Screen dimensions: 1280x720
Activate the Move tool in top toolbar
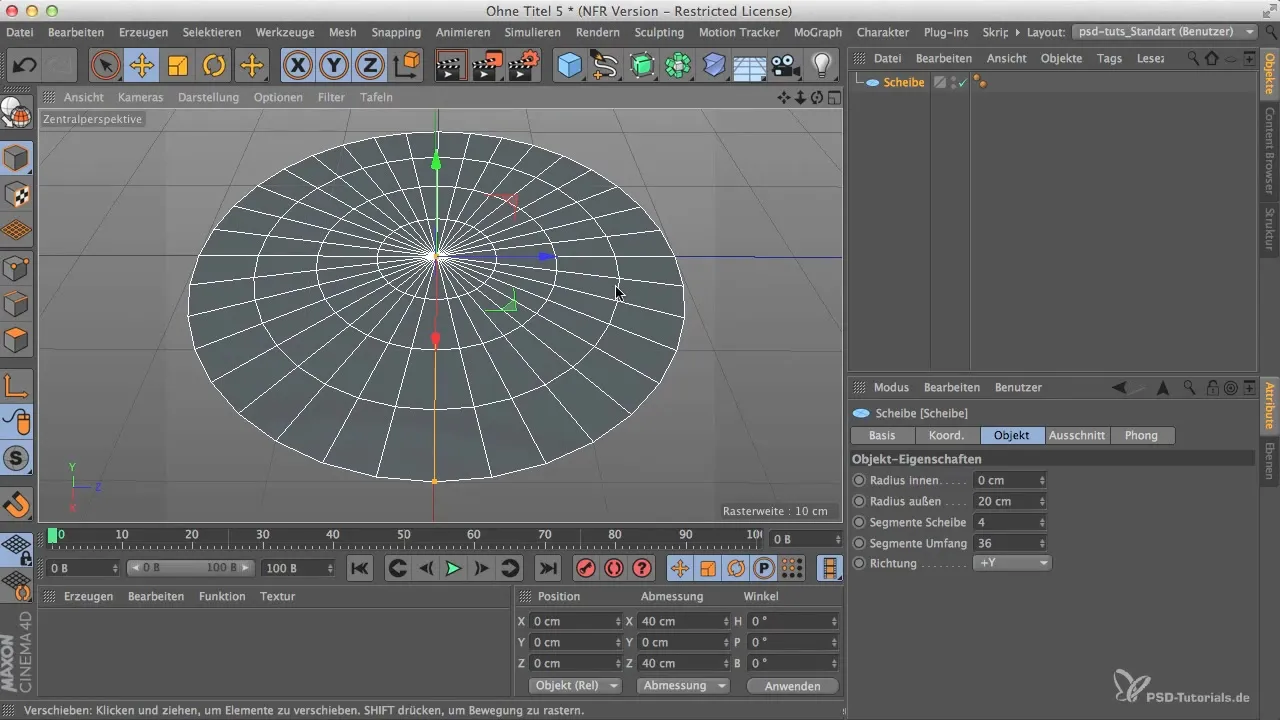[x=141, y=66]
